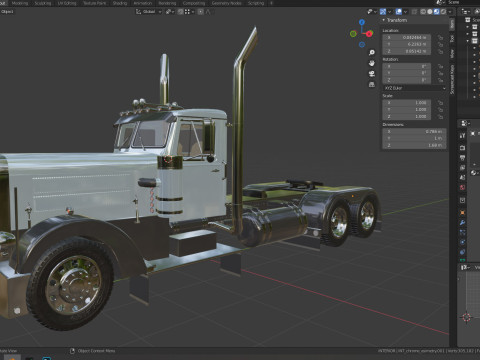Open the object visibility filter dropdown
480x360 pixels.
(x=371, y=12)
